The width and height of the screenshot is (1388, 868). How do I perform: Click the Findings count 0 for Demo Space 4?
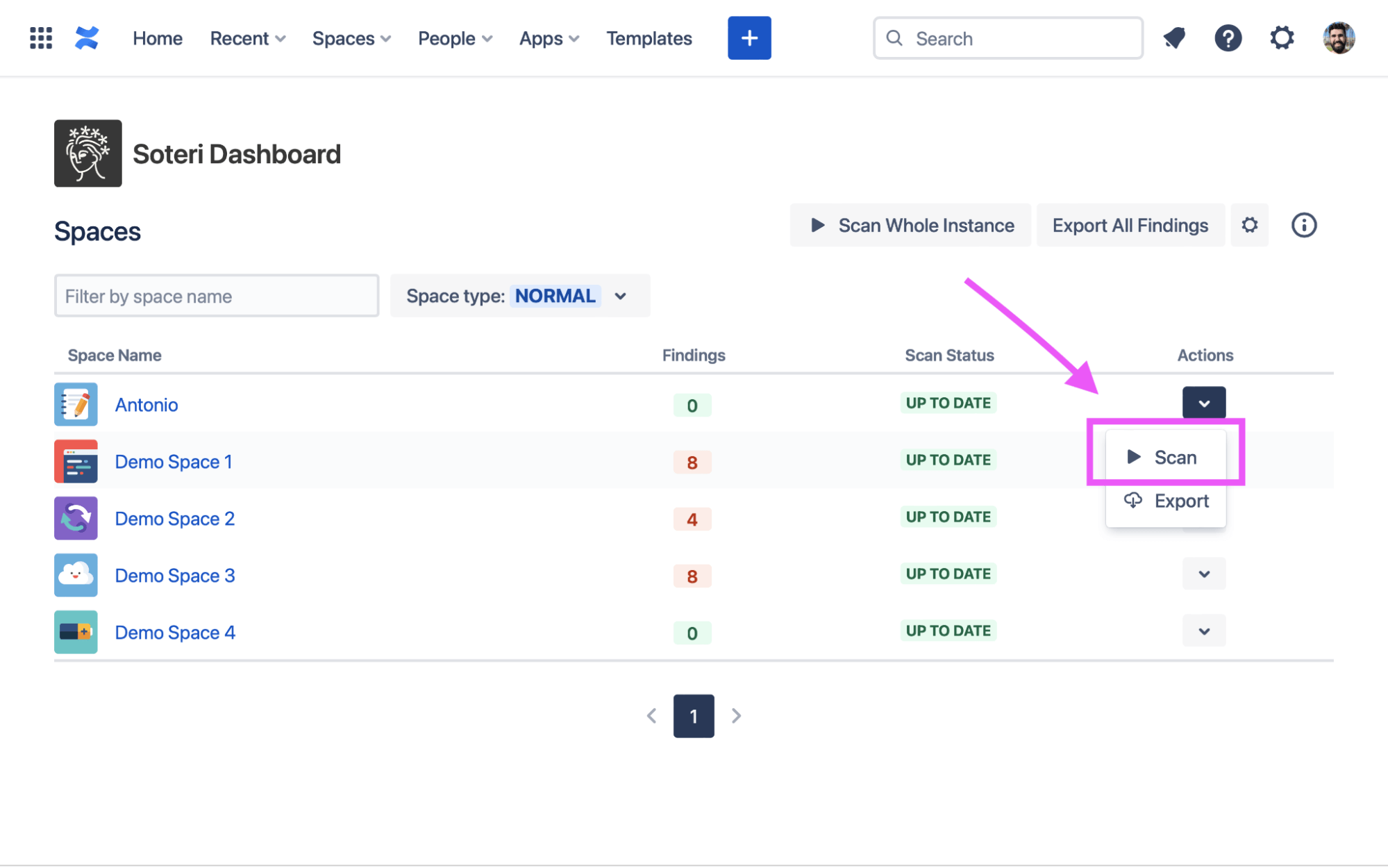[x=692, y=633]
